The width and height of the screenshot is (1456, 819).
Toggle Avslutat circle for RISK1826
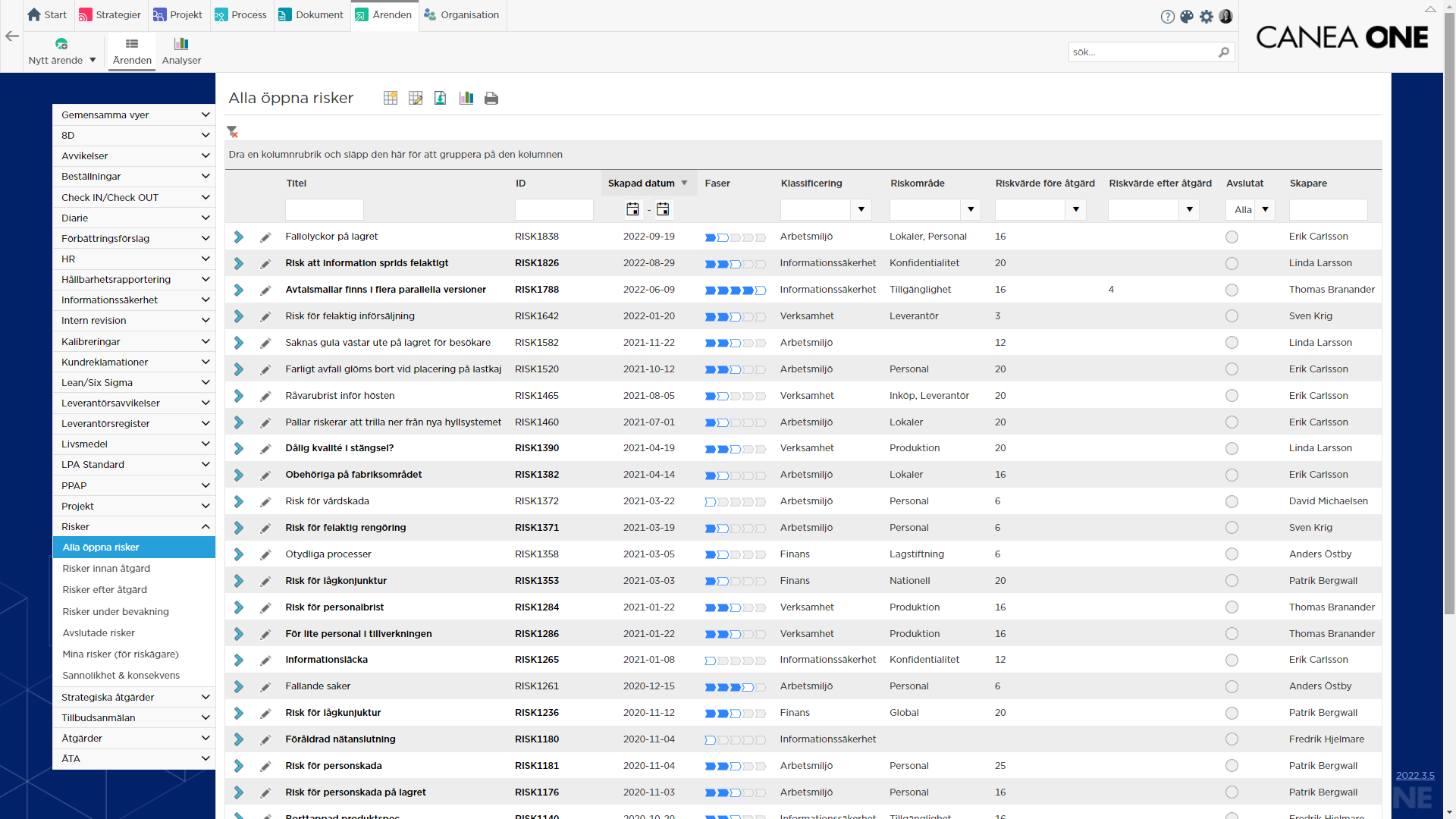pyautogui.click(x=1232, y=264)
